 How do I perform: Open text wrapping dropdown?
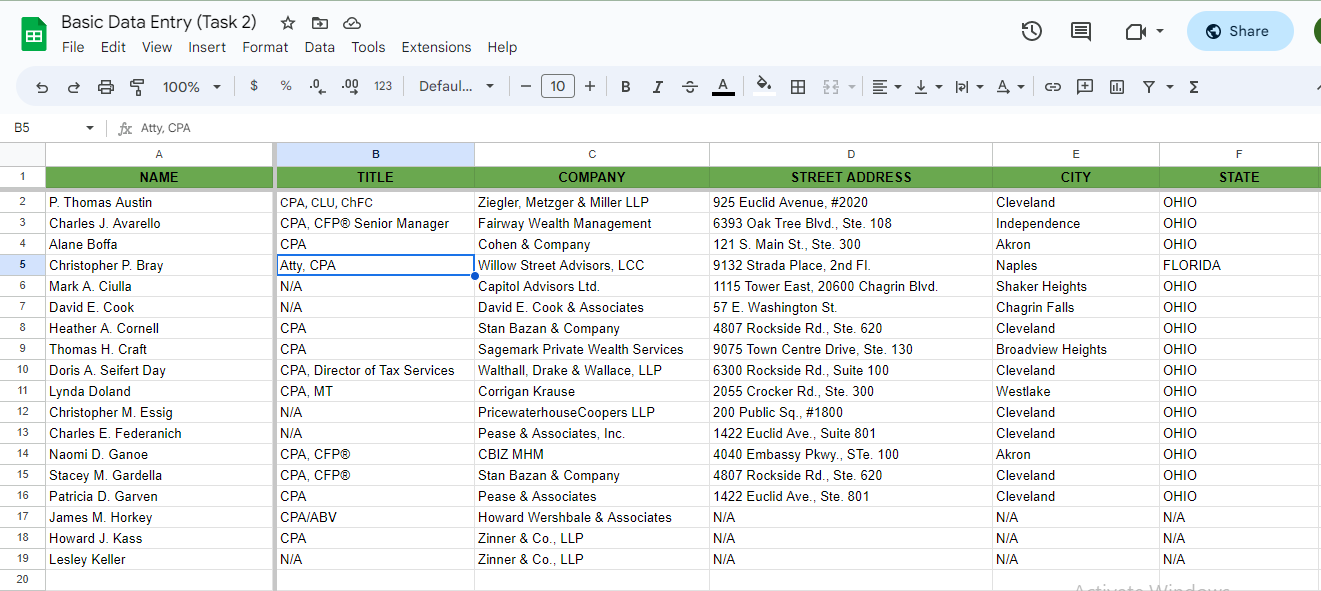tap(969, 87)
